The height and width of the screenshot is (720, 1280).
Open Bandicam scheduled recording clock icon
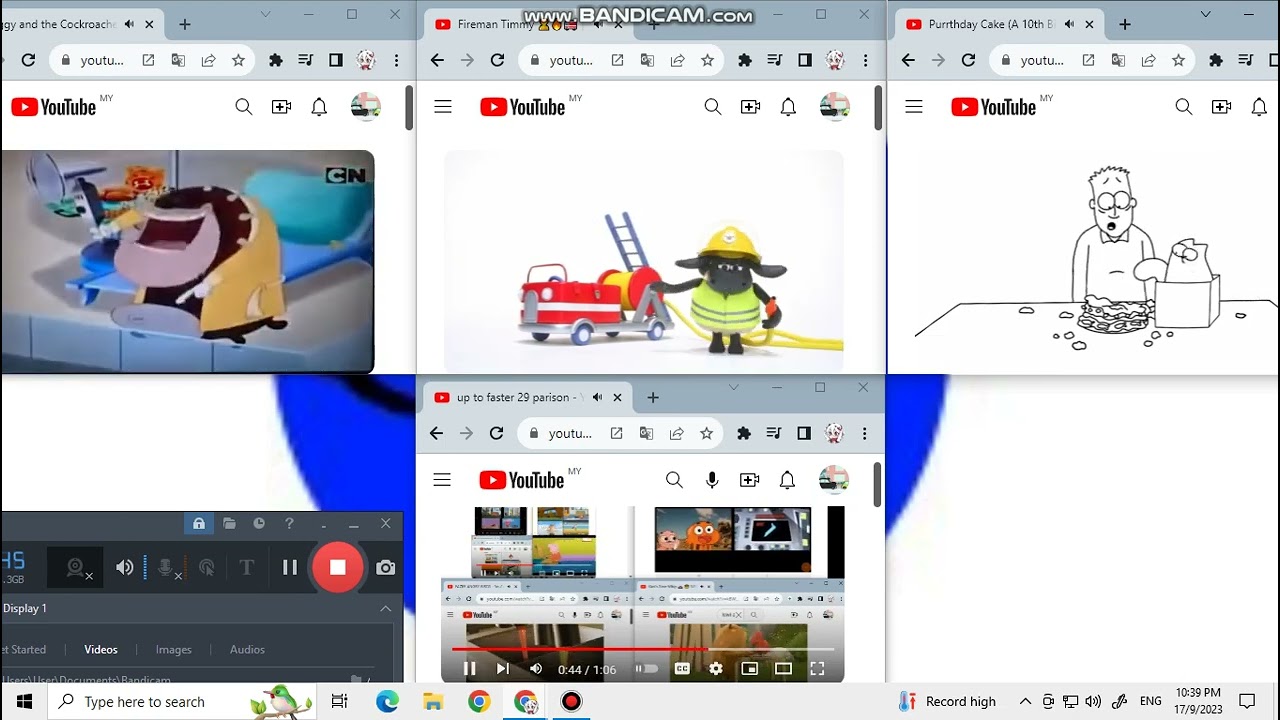point(259,523)
